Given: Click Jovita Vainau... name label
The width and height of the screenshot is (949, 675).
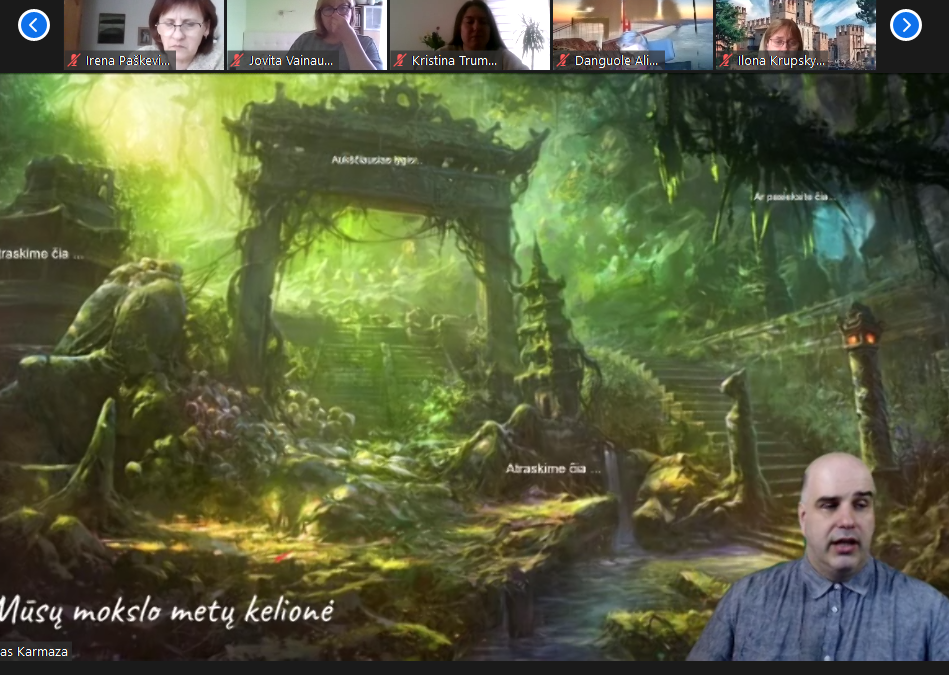Looking at the screenshot, I should click(x=291, y=61).
